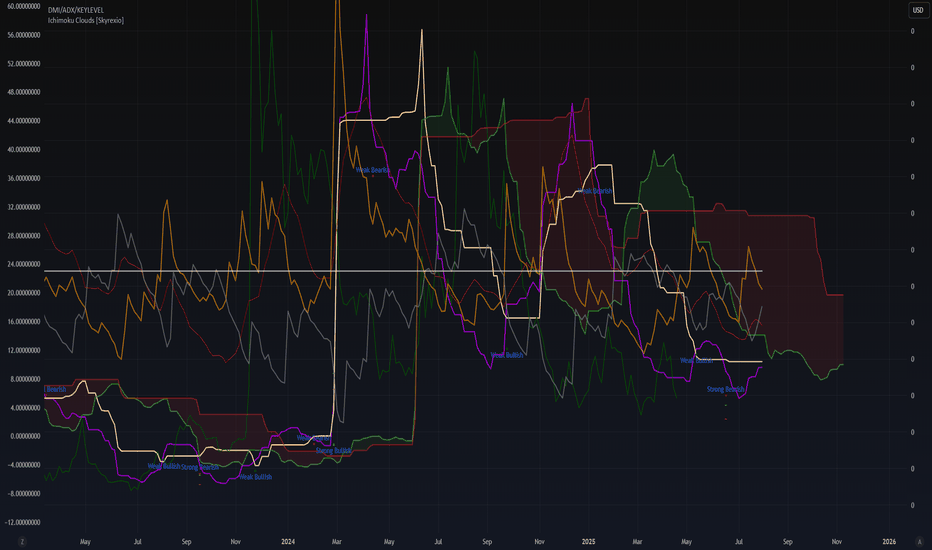The image size is (932, 550).
Task: Click the Weak Bearish label near January 2025
Action: point(595,191)
